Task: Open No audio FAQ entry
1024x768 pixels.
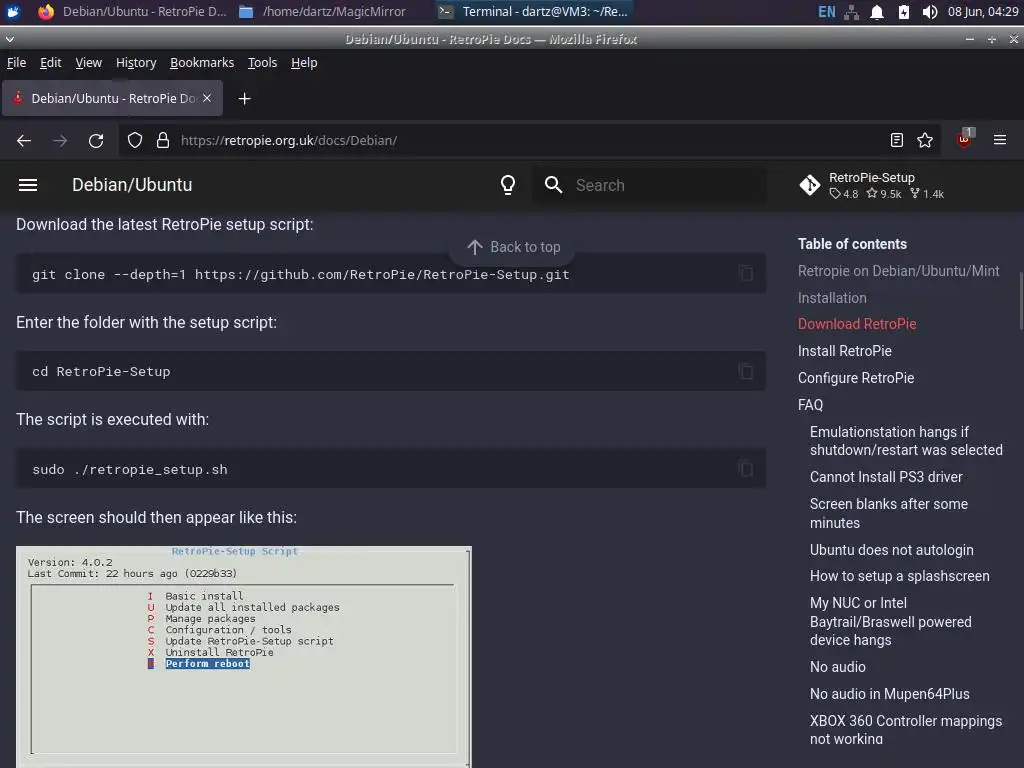Action: [x=837, y=667]
